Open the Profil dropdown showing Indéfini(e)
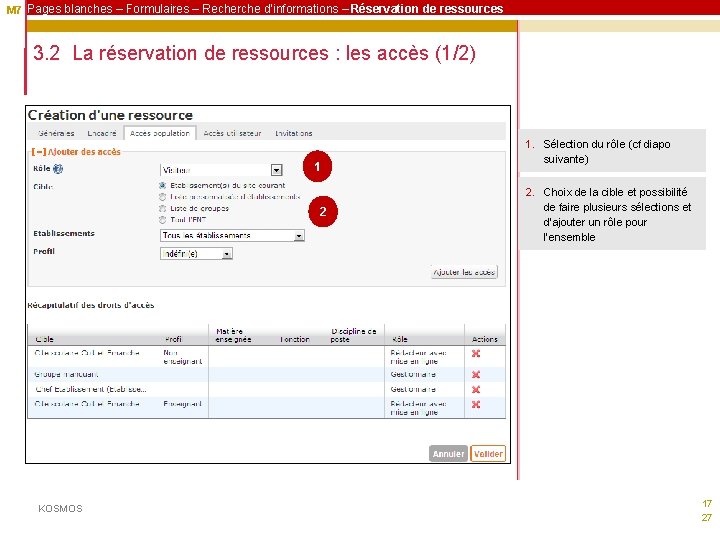Viewport: 720px width, 540px height. click(x=197, y=253)
